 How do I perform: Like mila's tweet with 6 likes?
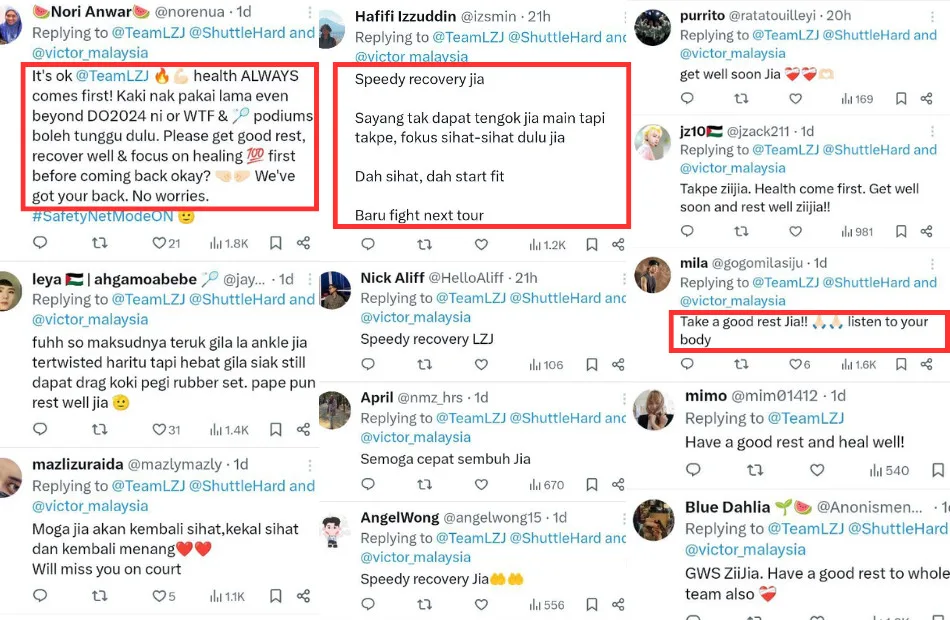(796, 365)
